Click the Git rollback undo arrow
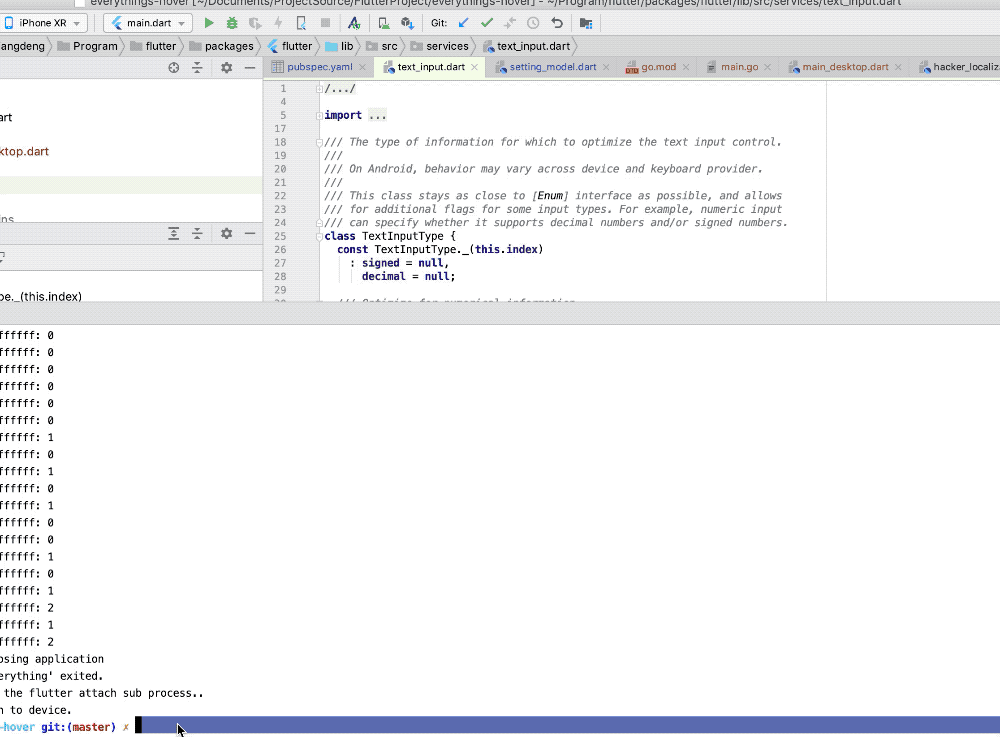Viewport: 1000px width, 737px height. point(557,23)
